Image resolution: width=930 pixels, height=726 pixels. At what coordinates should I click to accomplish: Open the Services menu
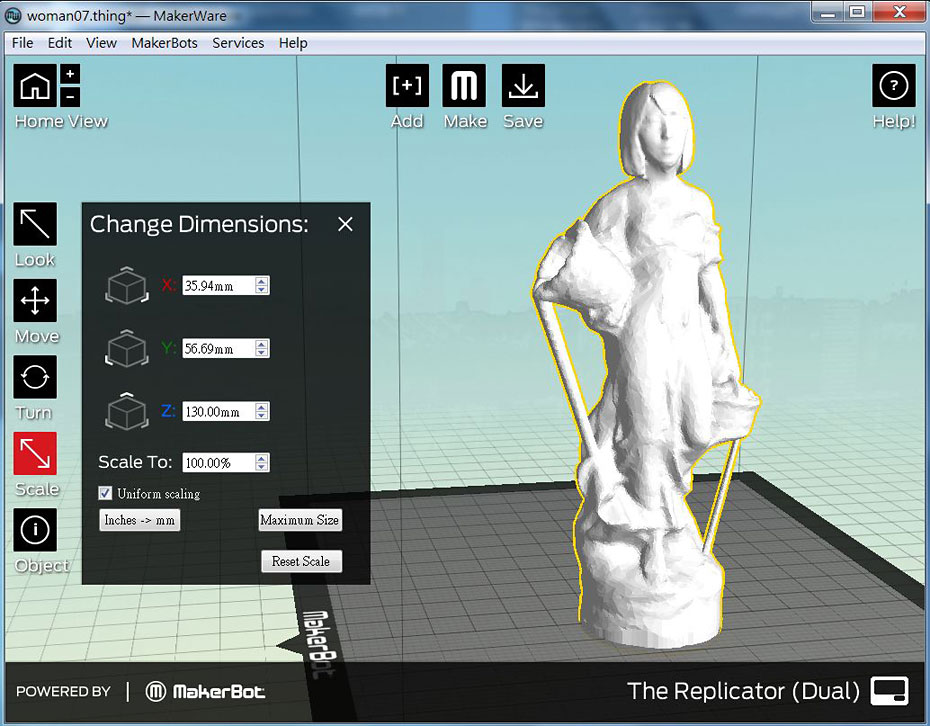(238, 43)
